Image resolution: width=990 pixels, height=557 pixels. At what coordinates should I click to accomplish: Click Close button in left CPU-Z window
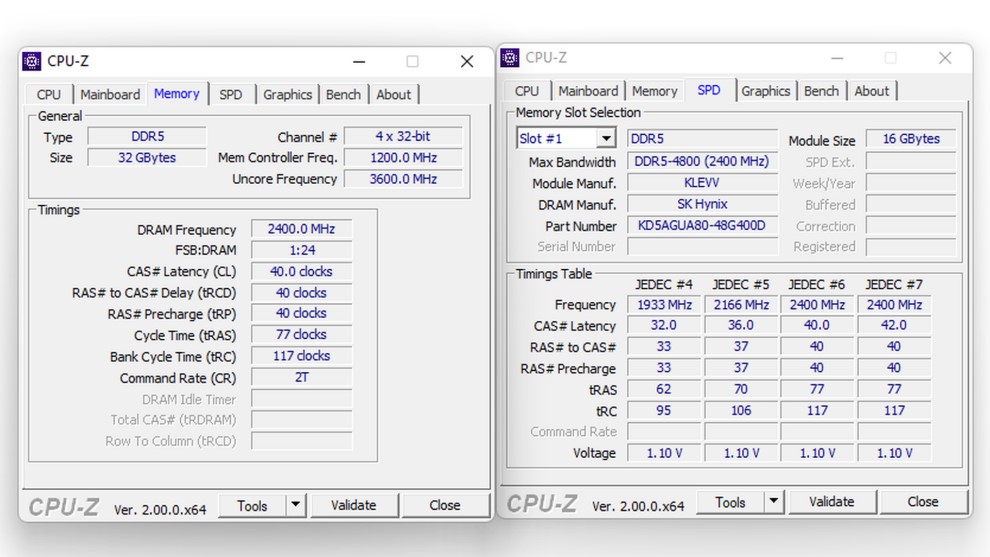tap(445, 505)
